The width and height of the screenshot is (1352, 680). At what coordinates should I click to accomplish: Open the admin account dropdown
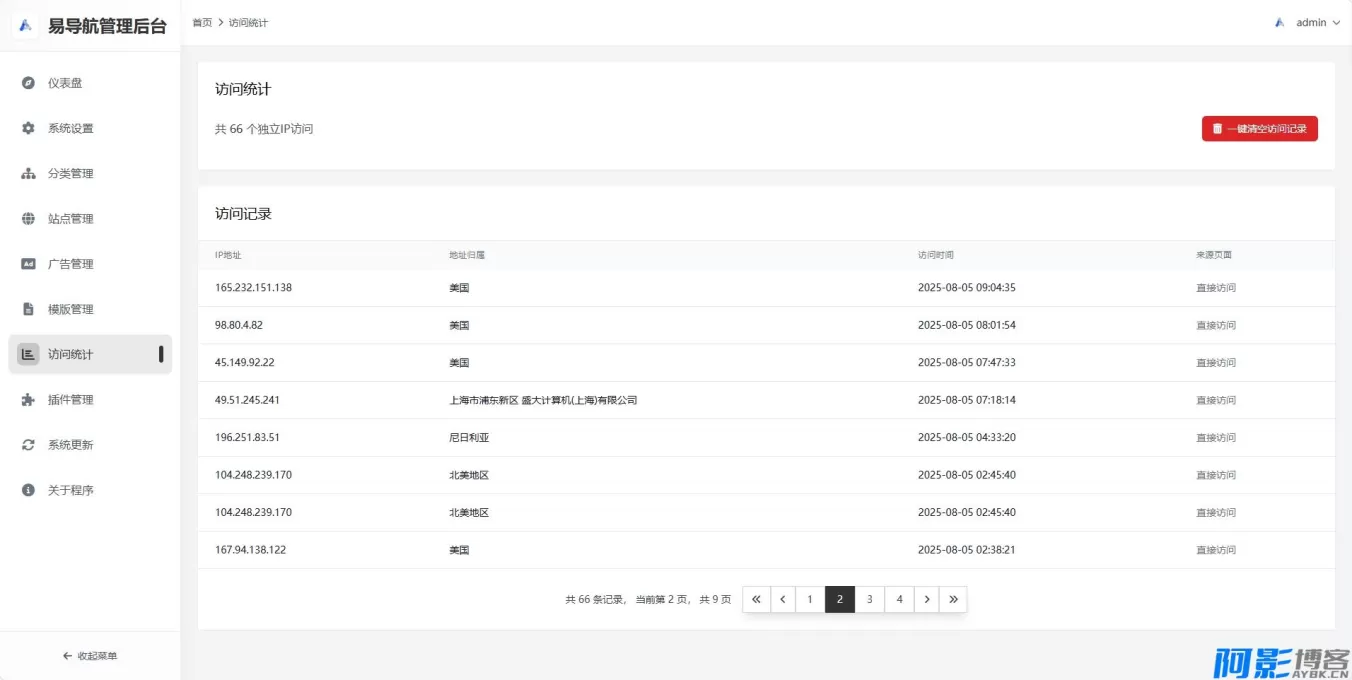tap(1310, 22)
